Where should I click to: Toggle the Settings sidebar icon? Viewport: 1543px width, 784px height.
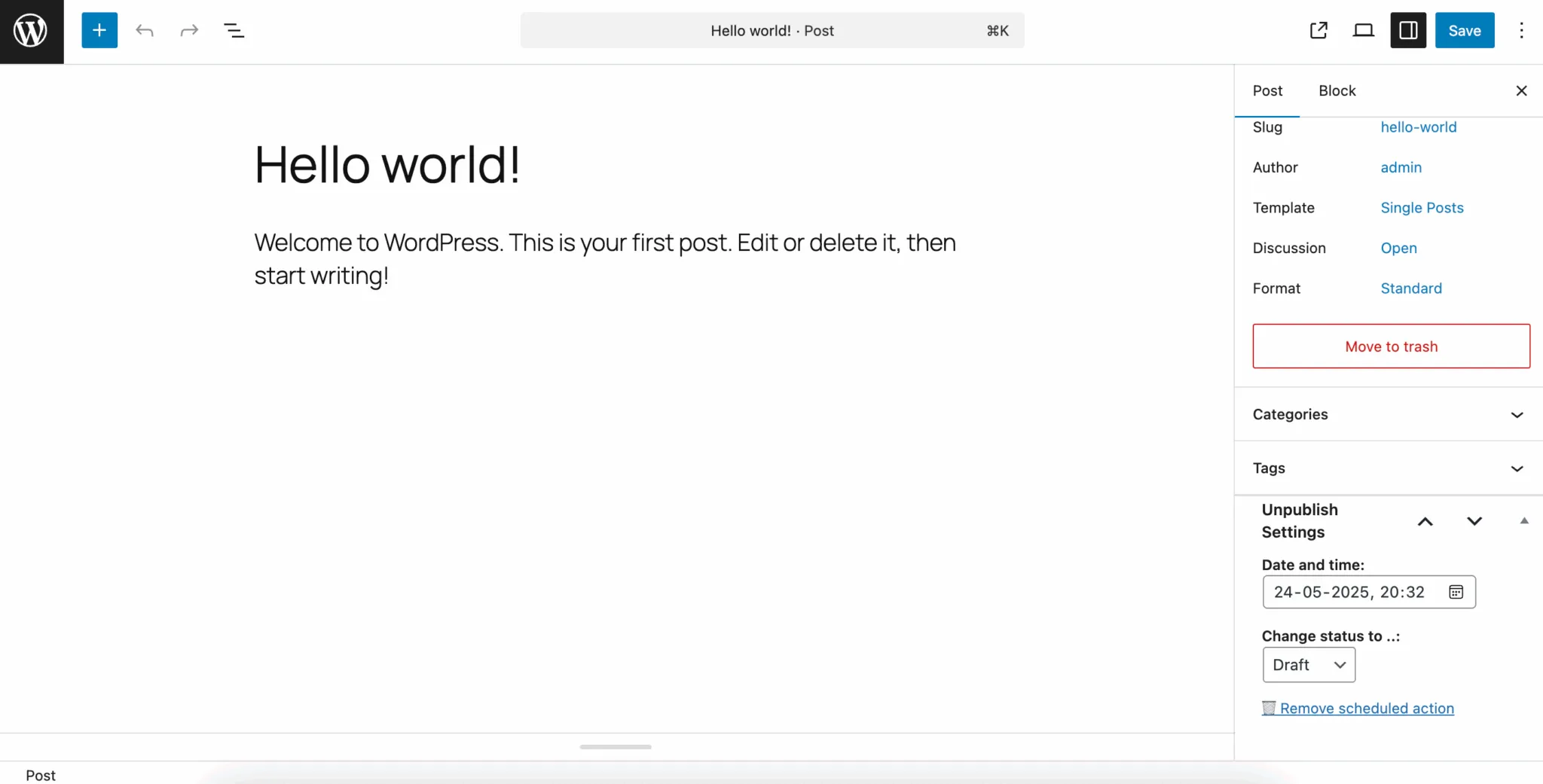(x=1408, y=30)
